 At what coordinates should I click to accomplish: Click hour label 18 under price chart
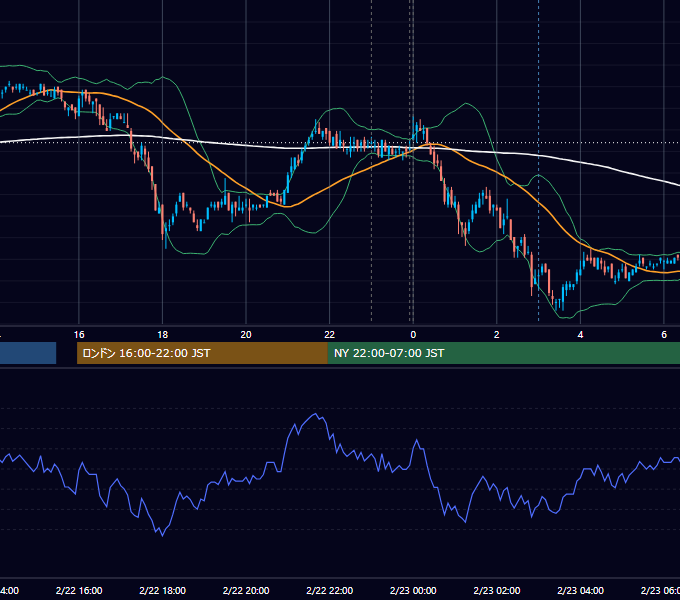pyautogui.click(x=163, y=335)
